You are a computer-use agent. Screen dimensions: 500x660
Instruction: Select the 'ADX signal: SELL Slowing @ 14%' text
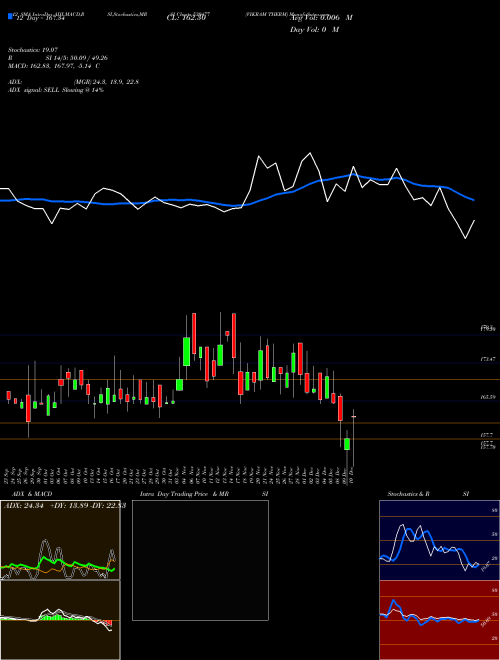(x=56, y=90)
